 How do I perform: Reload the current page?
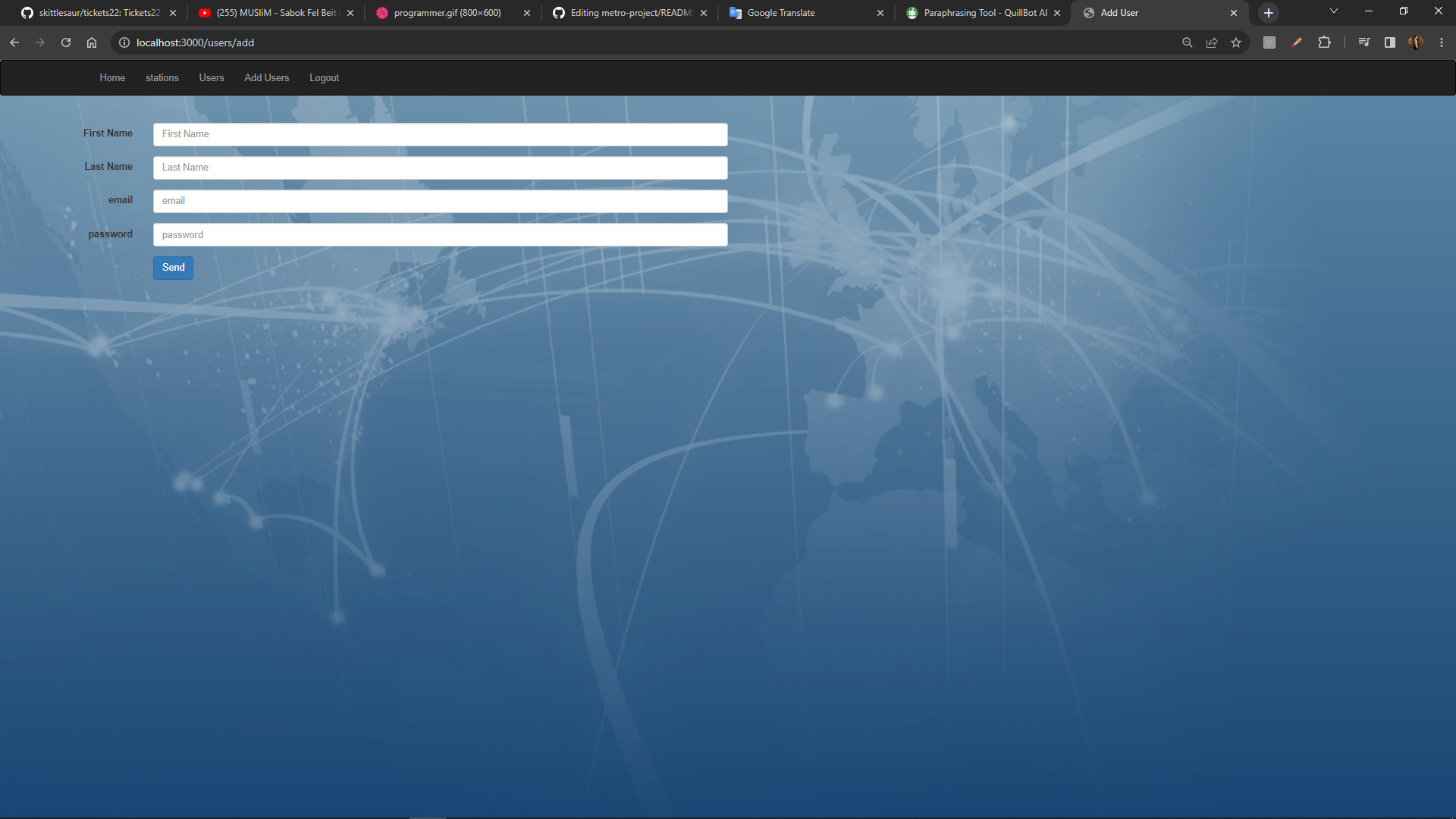click(66, 42)
